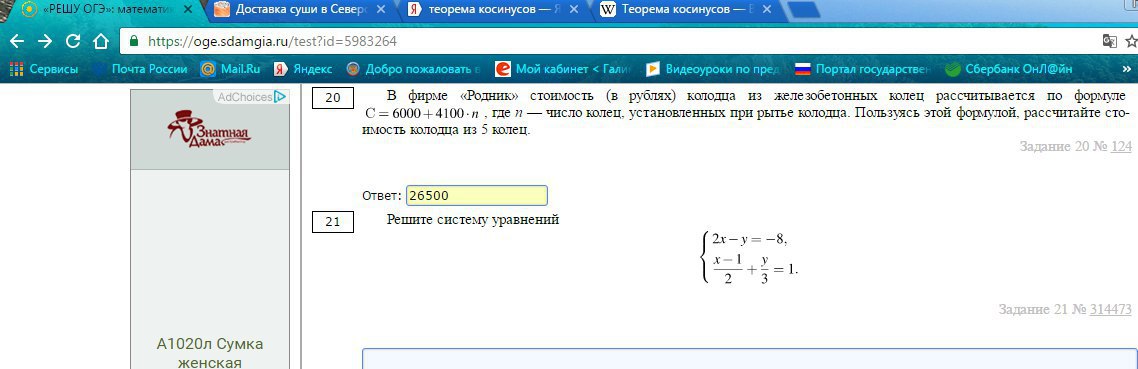Image resolution: width=1138 pixels, height=369 pixels.
Task: Go back with the browser back arrow
Action: pyautogui.click(x=17, y=41)
